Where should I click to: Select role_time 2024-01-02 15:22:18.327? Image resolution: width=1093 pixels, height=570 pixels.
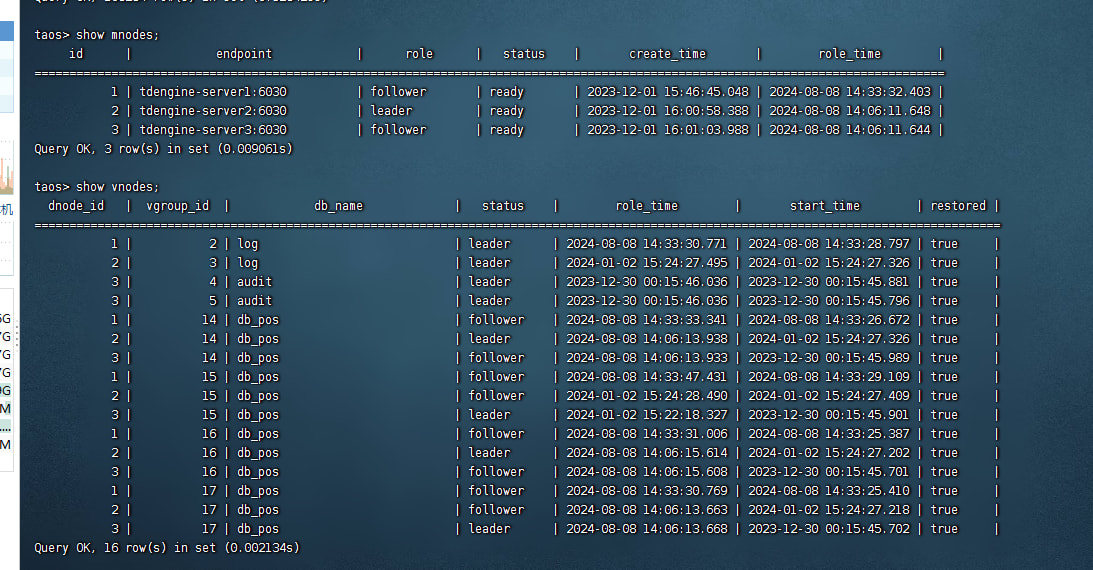pyautogui.click(x=646, y=415)
